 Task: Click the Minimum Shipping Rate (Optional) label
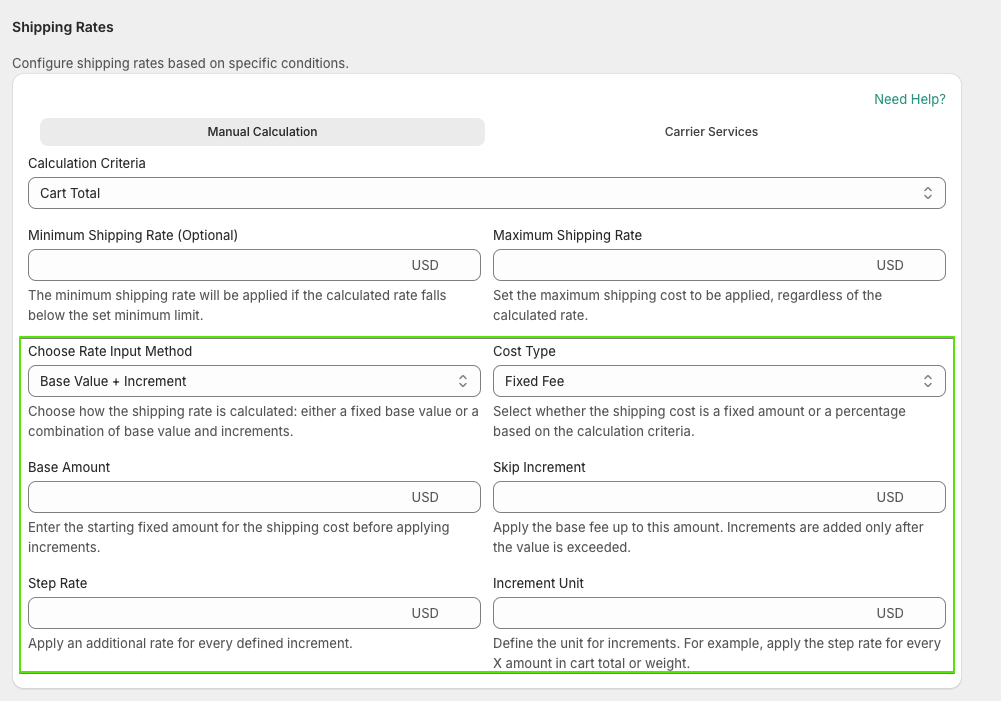(133, 235)
